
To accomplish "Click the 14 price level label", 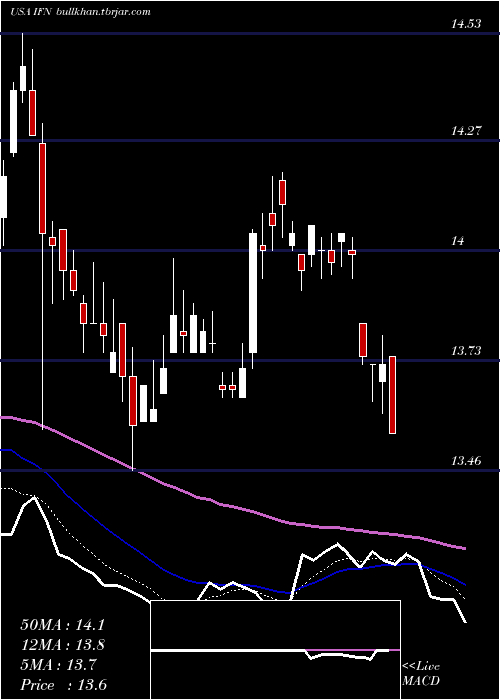I will 458,241.
